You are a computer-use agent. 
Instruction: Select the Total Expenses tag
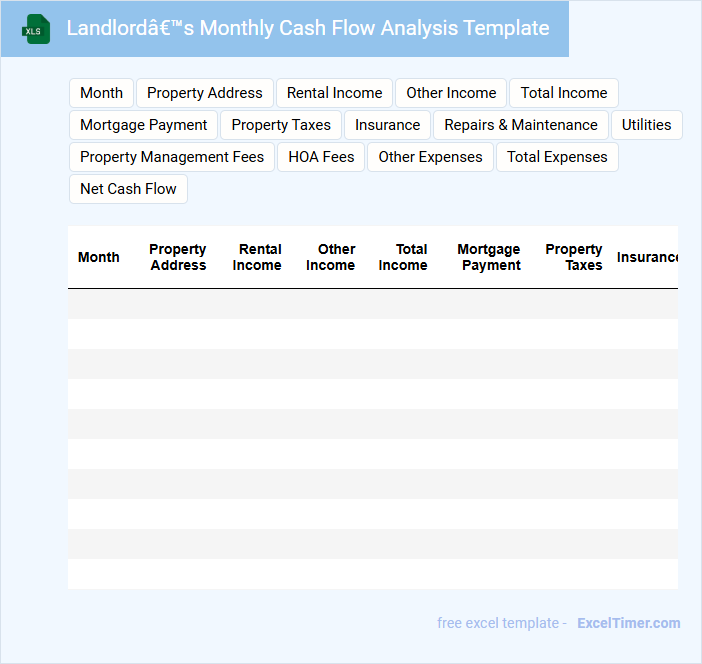pos(557,157)
